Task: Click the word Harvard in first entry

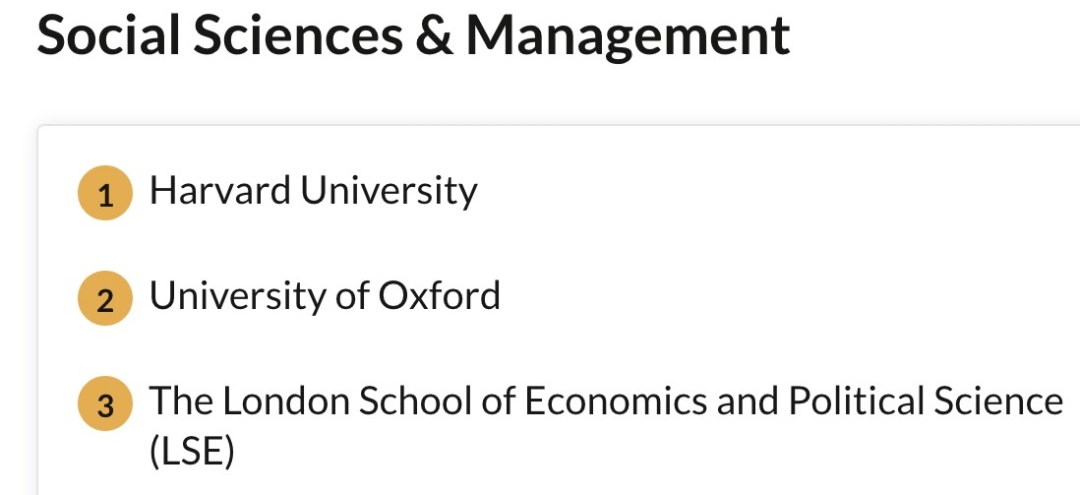Action: 220,189
